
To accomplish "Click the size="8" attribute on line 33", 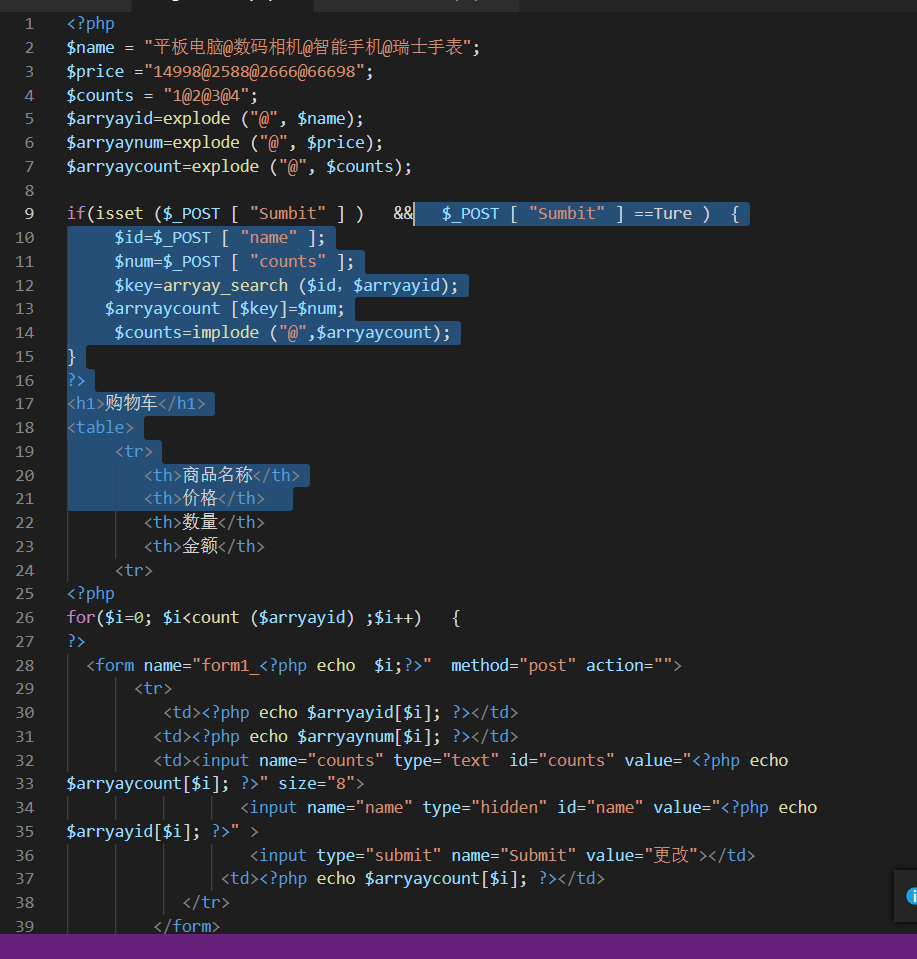I will [x=316, y=783].
